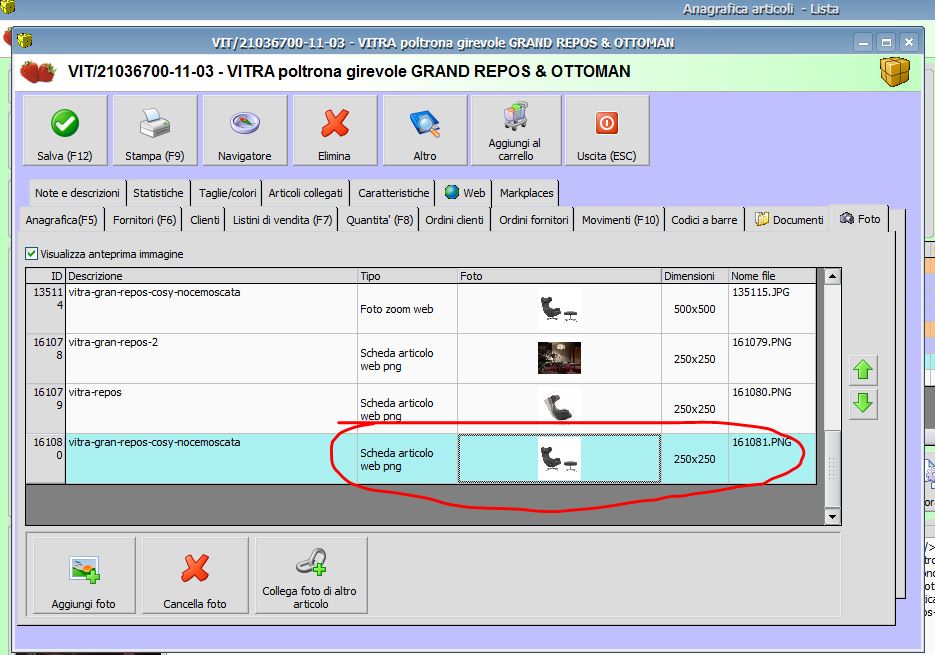Open the Statistiche tab

tap(158, 193)
